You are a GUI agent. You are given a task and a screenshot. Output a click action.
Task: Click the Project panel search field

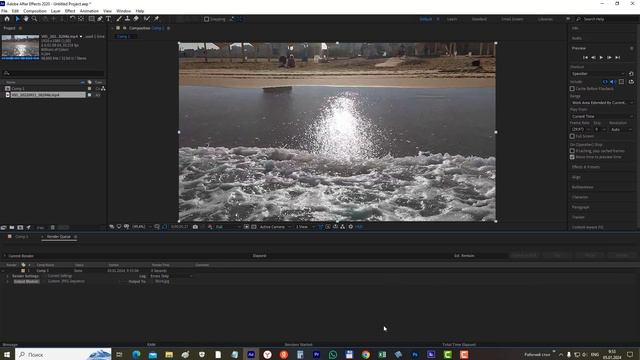53,73
